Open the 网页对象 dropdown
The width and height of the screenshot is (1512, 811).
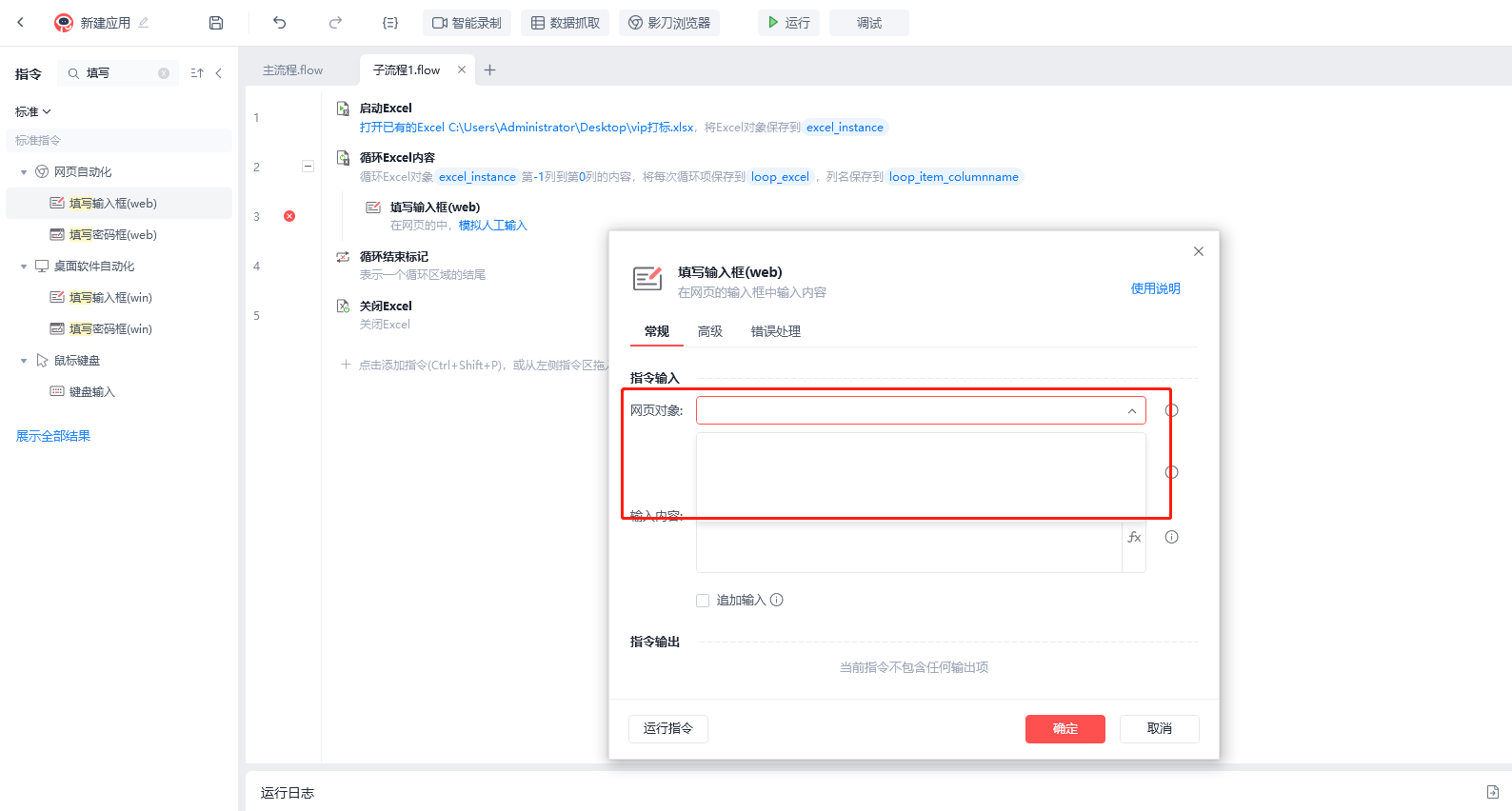click(x=921, y=411)
